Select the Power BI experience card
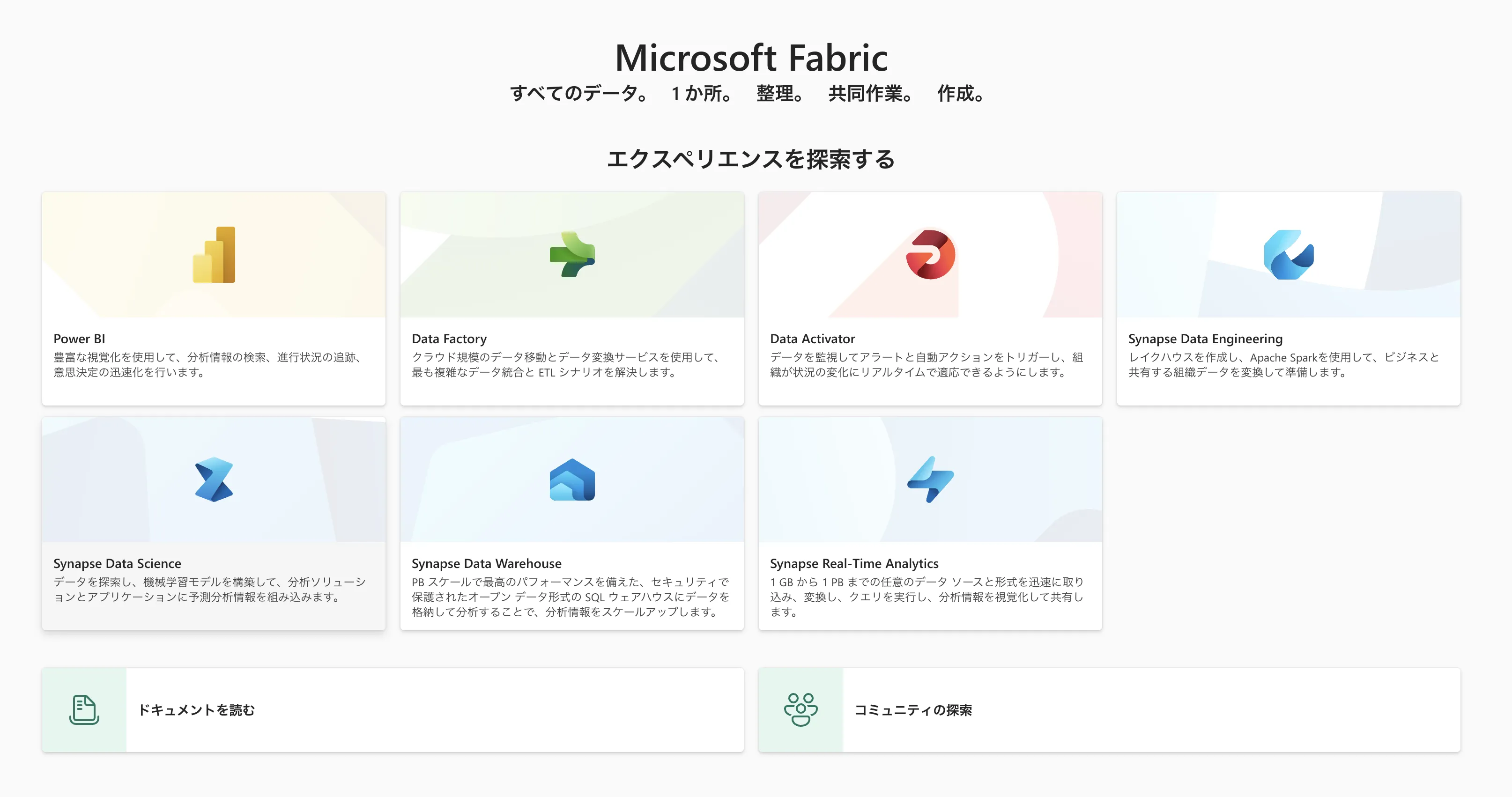The width and height of the screenshot is (1512, 797). tap(213, 297)
